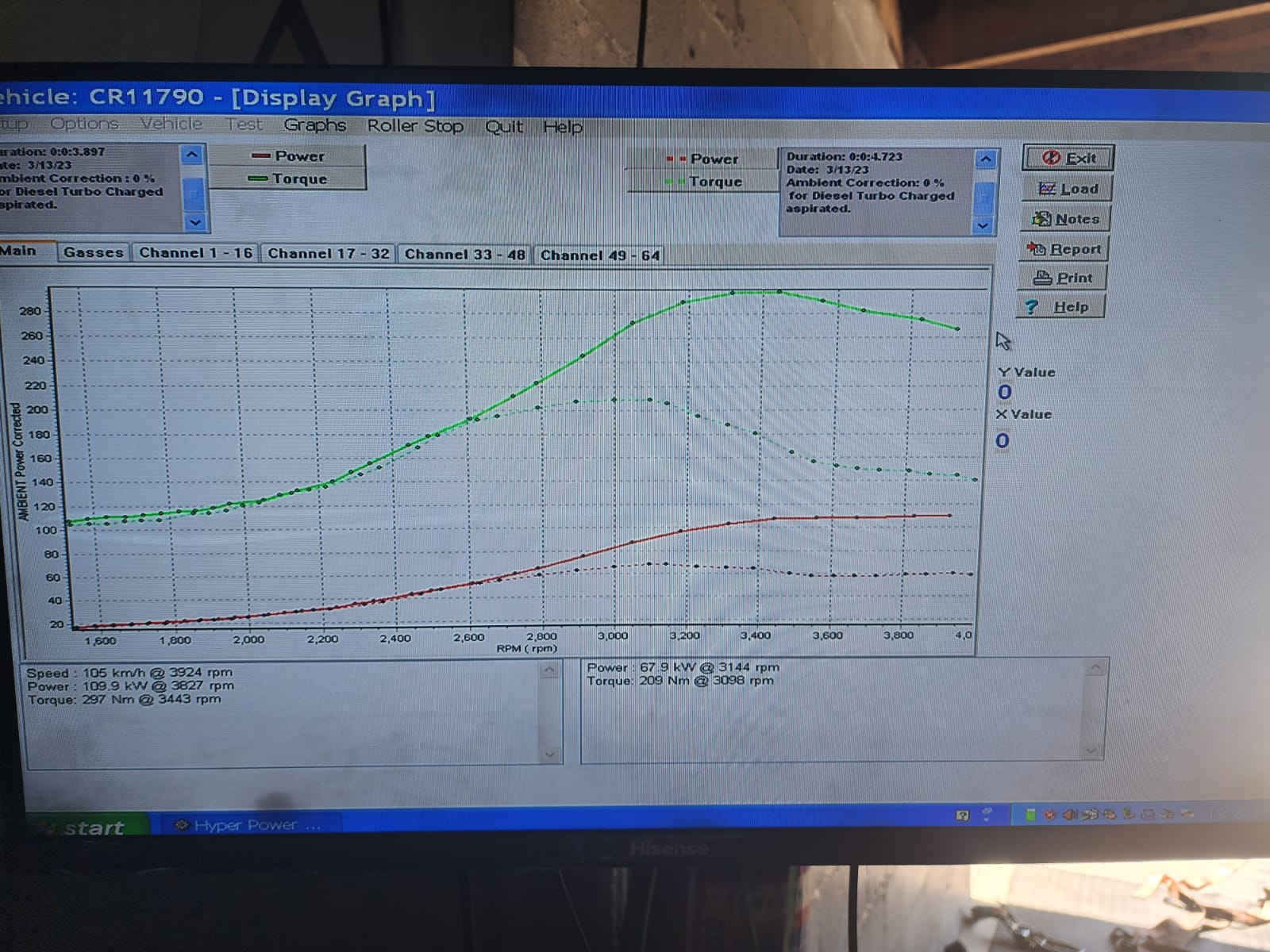Open the Test menu
The height and width of the screenshot is (952, 1270).
pyautogui.click(x=243, y=125)
